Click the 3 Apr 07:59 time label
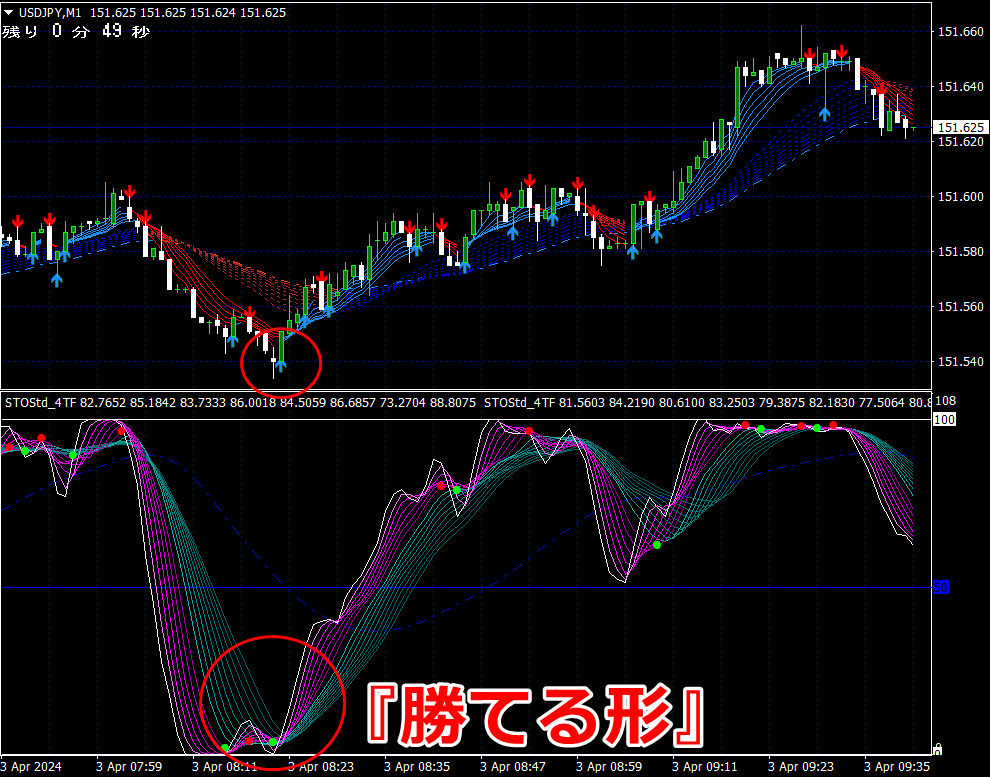Viewport: 990px width, 777px height. 129,767
